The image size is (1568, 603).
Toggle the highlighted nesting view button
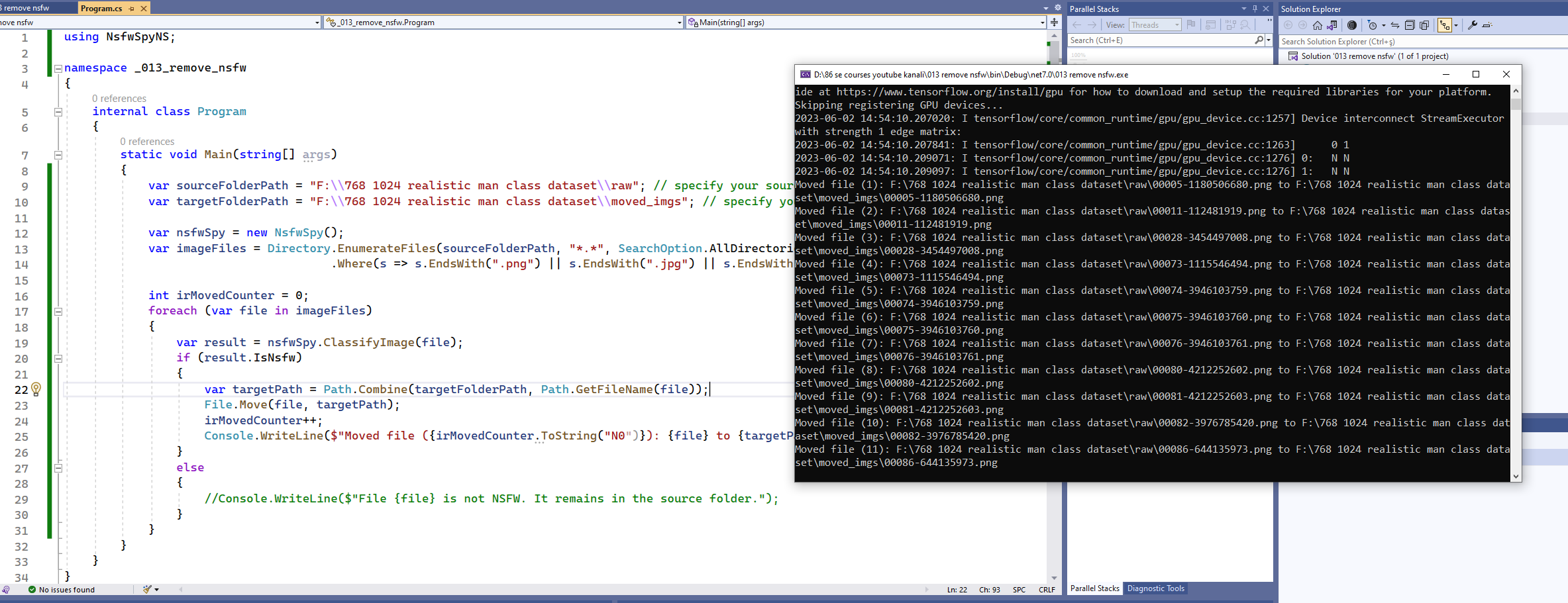[1445, 25]
